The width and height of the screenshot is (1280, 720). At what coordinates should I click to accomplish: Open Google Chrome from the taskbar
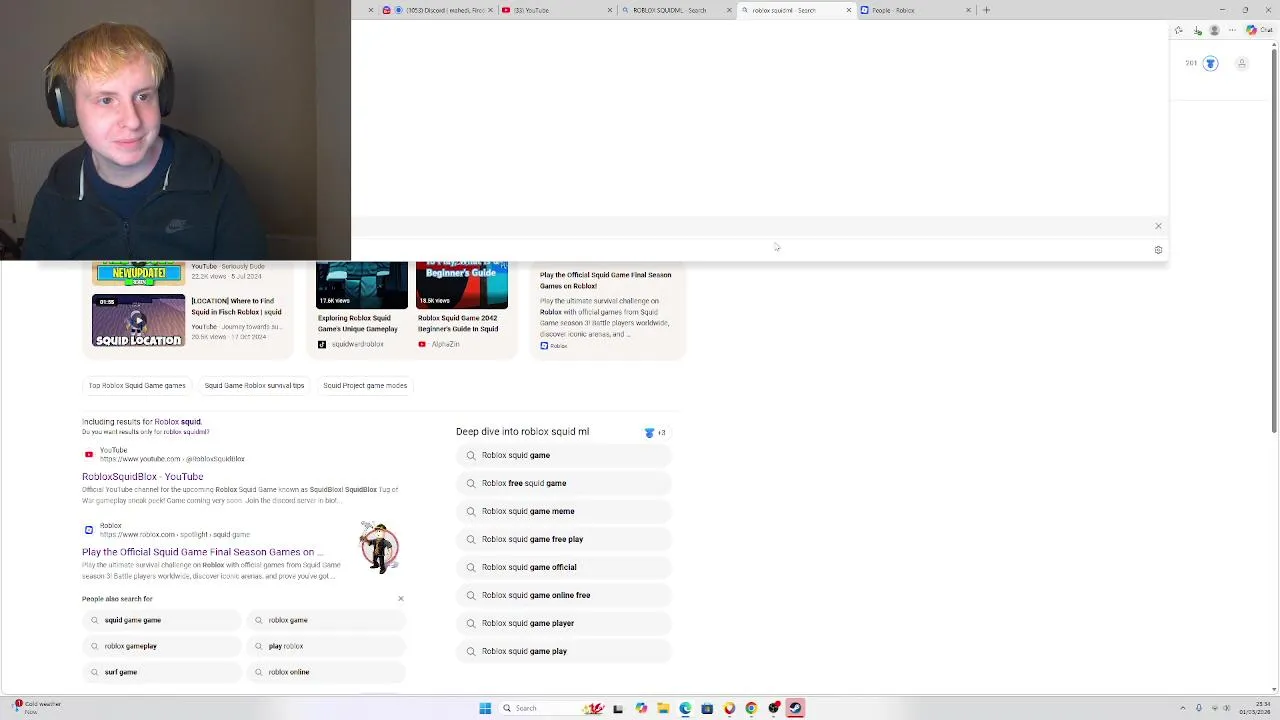pos(751,708)
